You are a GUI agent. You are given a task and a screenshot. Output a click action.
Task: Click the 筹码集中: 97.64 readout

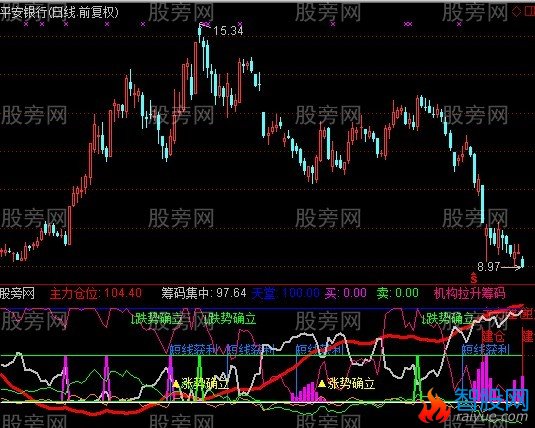(x=204, y=293)
